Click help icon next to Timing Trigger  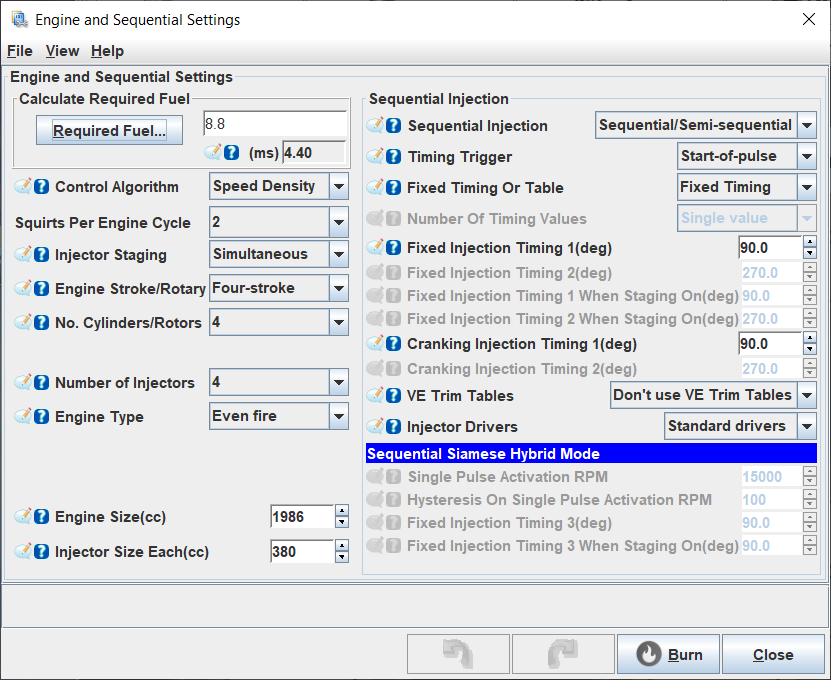[x=394, y=157]
